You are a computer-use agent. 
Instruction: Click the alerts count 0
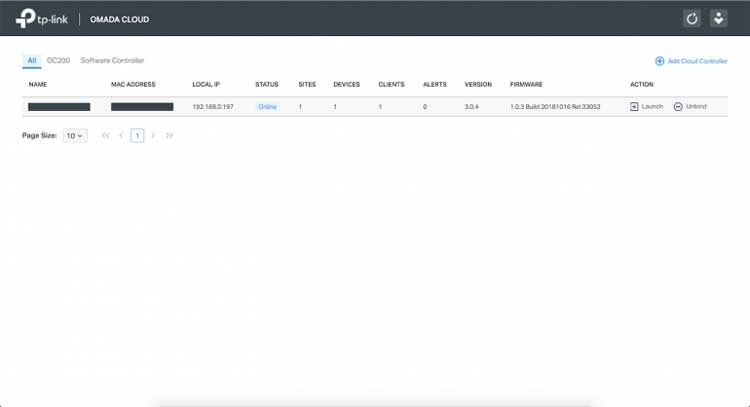tap(425, 107)
